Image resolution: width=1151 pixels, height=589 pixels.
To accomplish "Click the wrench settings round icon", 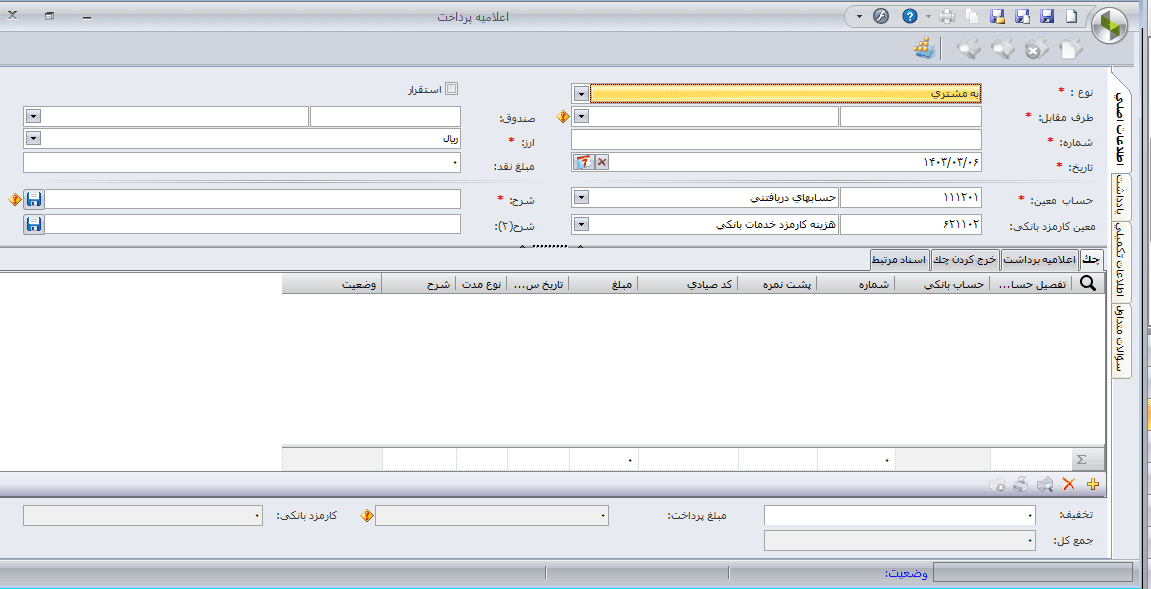I will (881, 16).
